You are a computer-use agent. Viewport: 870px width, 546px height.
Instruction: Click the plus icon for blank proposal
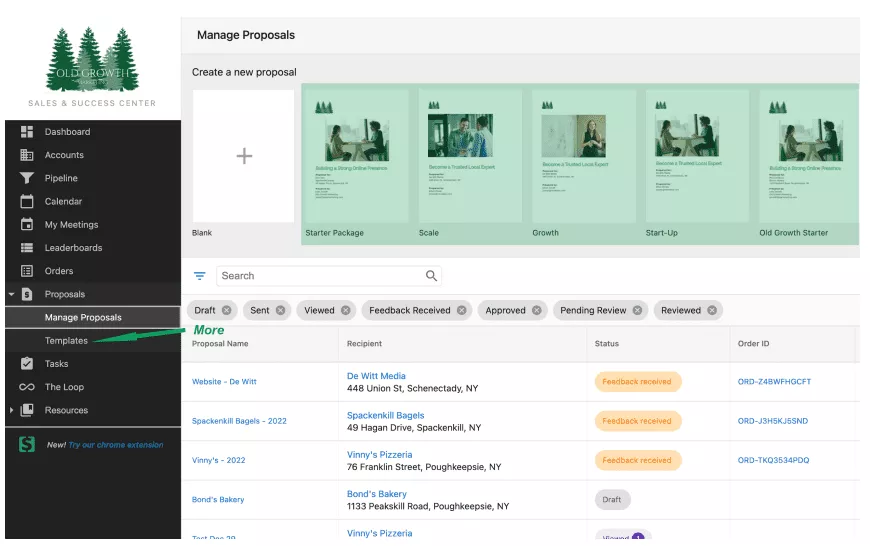click(244, 156)
